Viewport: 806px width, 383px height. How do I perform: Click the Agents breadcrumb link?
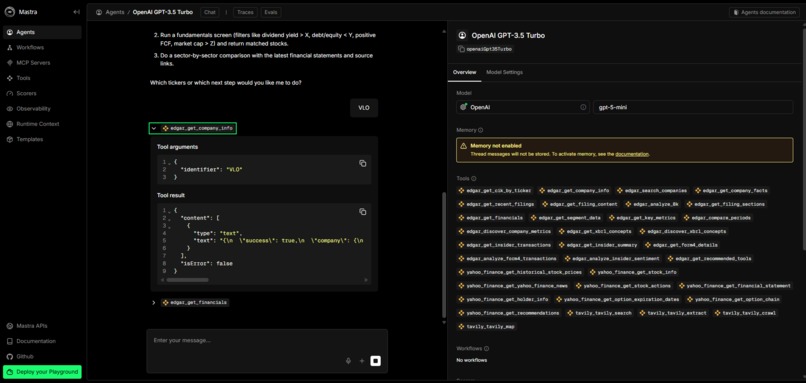point(115,12)
